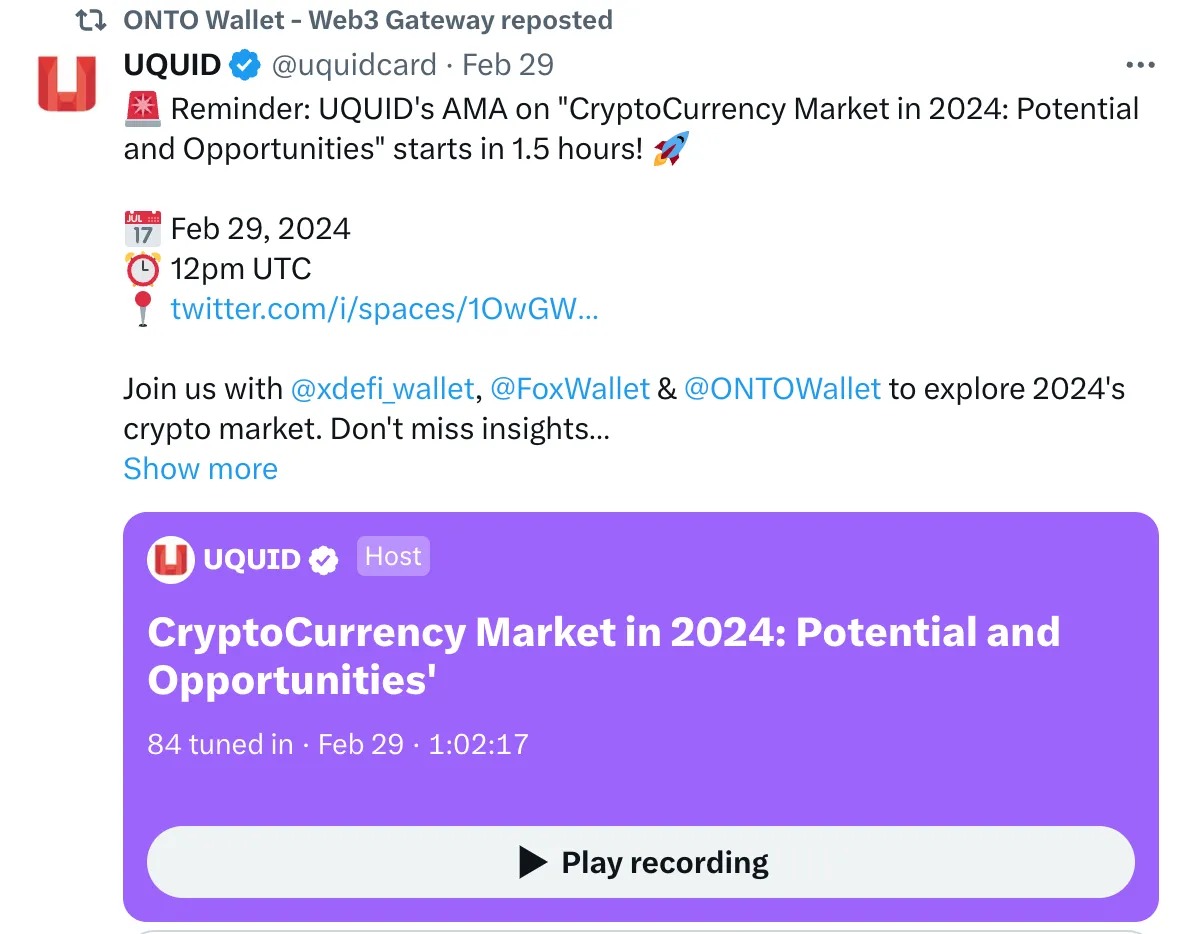Open the @FoxWallet mention

point(570,389)
